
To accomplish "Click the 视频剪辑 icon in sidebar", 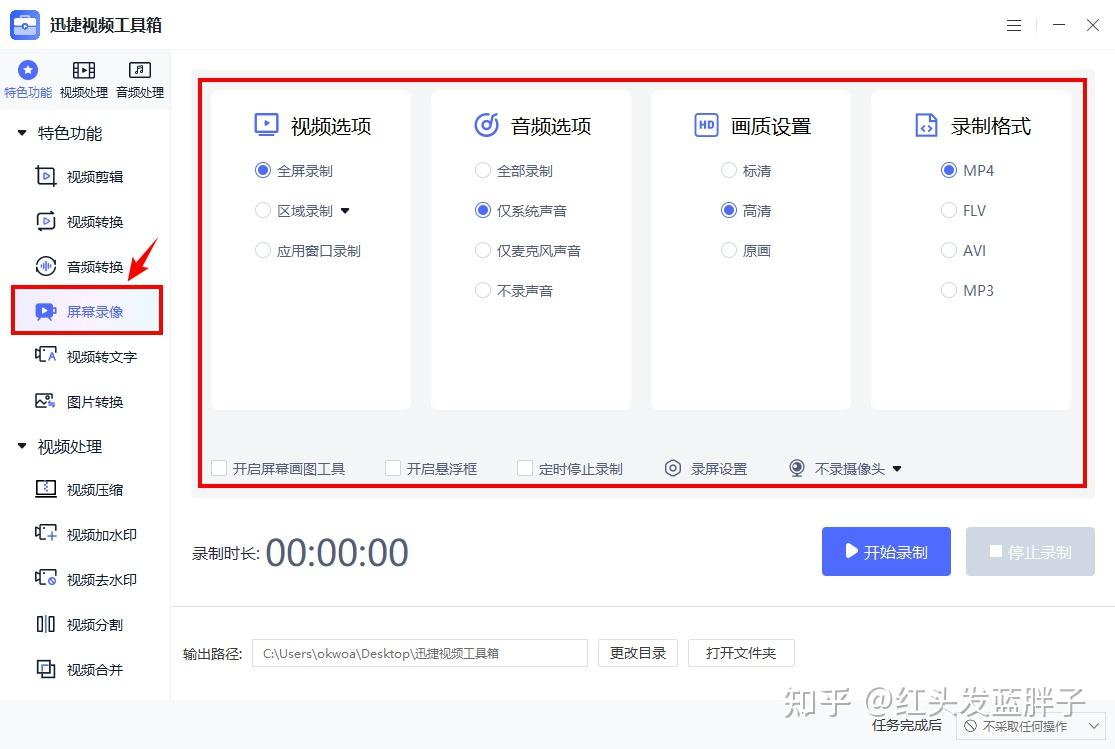I will 46,177.
